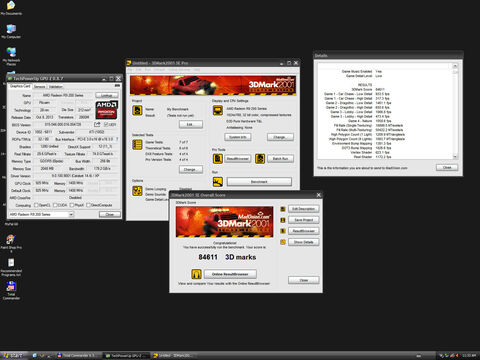The height and width of the screenshot is (360, 480).
Task: Click the Edit Description icon in score dialog
Action: (283, 209)
